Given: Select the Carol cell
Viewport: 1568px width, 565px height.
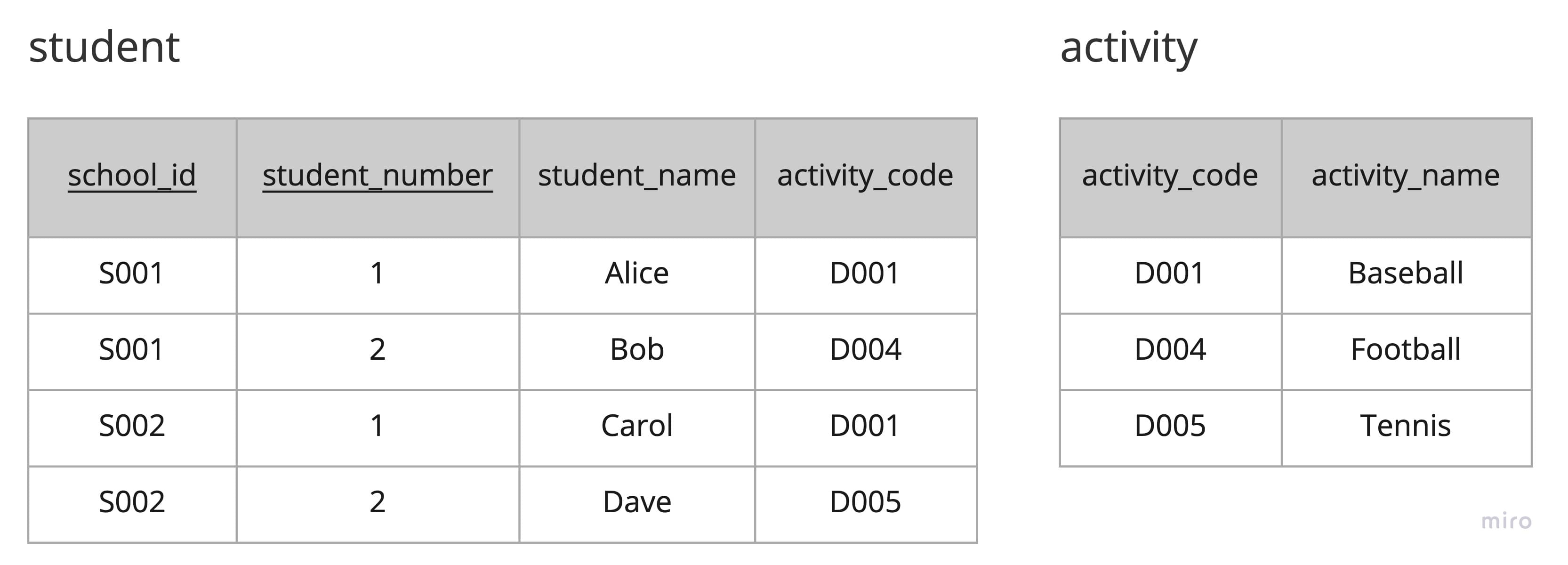Looking at the screenshot, I should 637,426.
